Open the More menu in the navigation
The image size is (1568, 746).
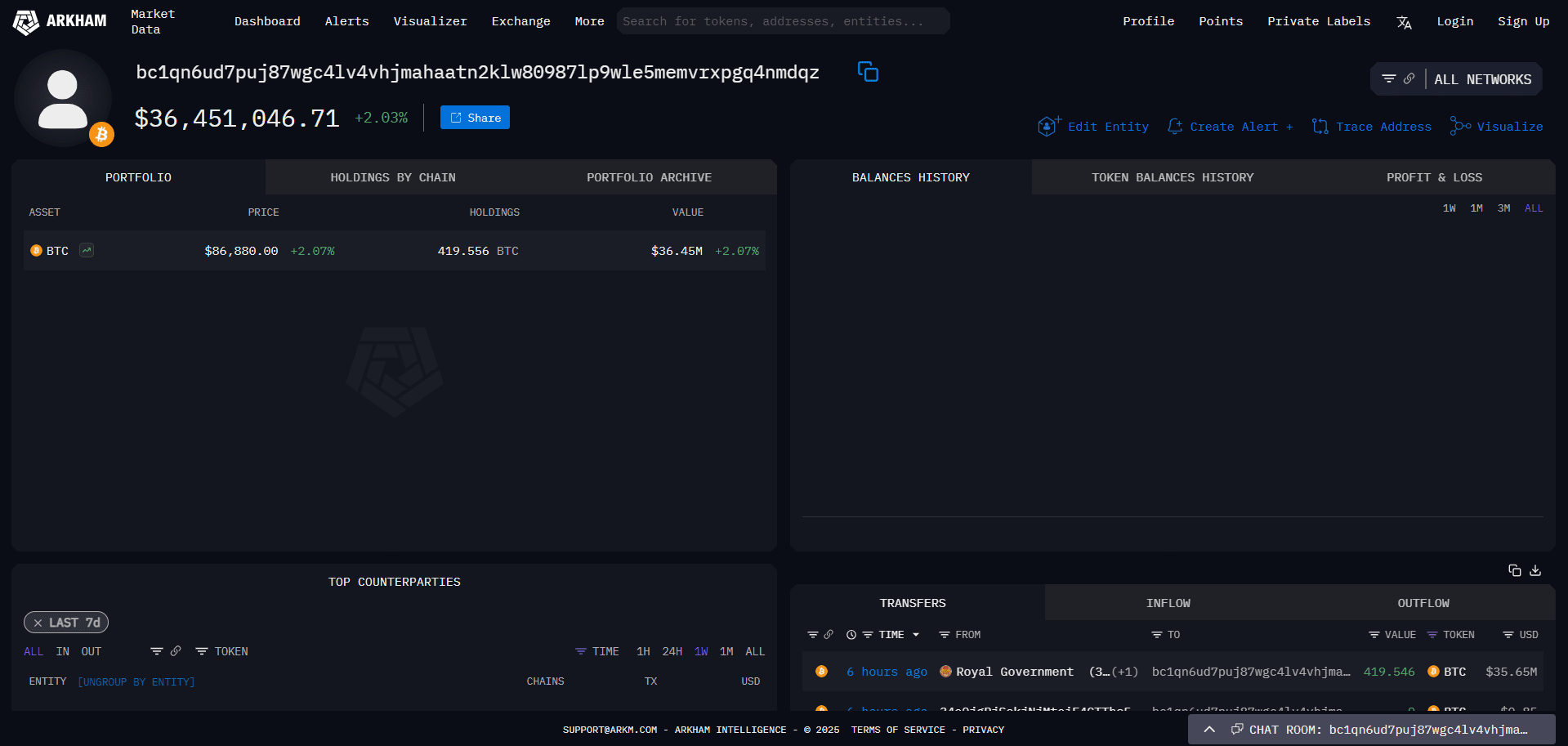point(589,21)
